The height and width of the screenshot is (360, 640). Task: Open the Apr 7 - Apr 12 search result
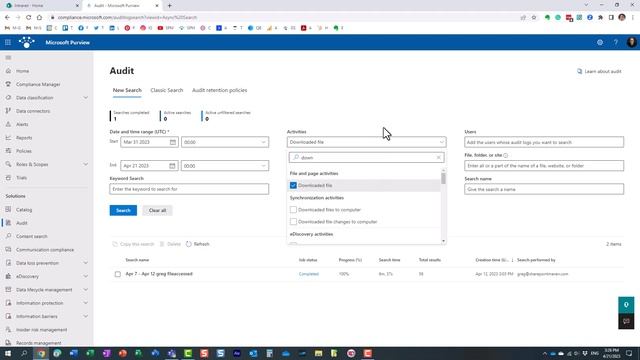tap(159, 274)
